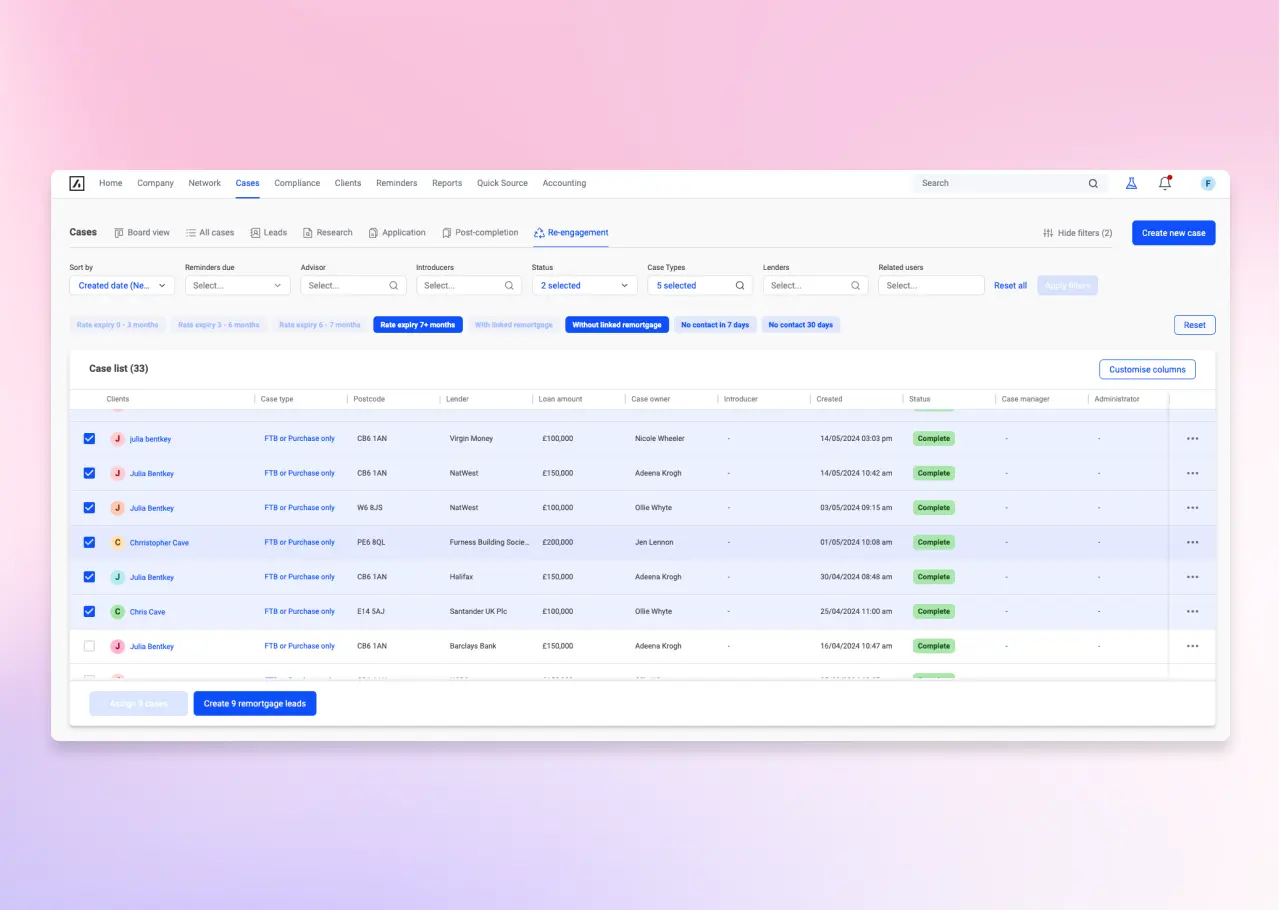Click Hide filters (2)
This screenshot has width=1280, height=910.
click(1077, 233)
